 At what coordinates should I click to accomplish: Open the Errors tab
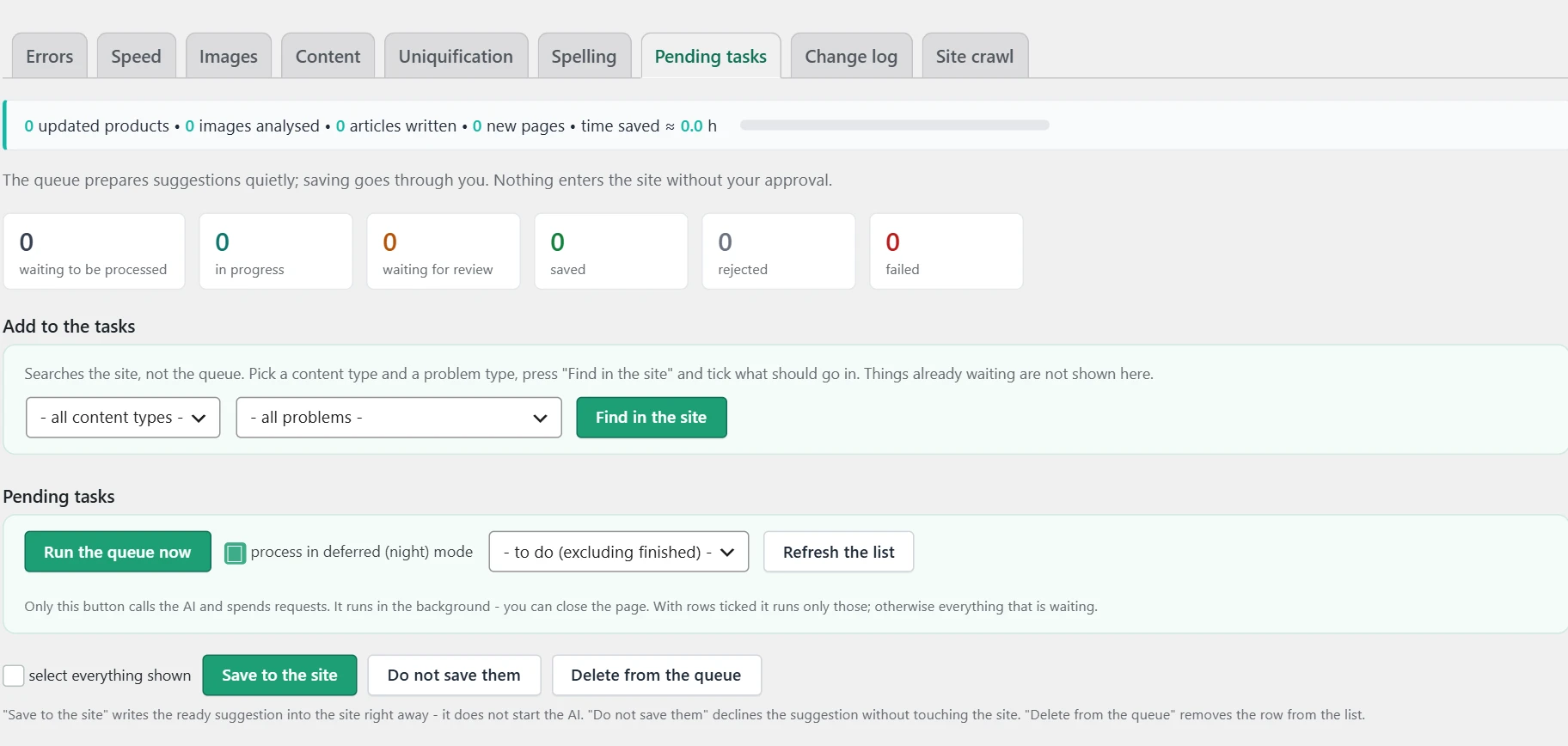pyautogui.click(x=49, y=56)
